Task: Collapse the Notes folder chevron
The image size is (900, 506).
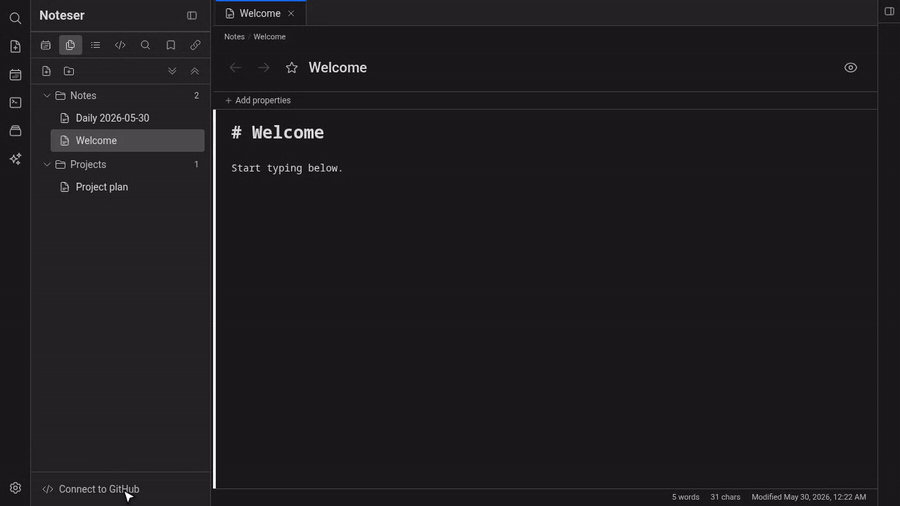Action: point(47,96)
